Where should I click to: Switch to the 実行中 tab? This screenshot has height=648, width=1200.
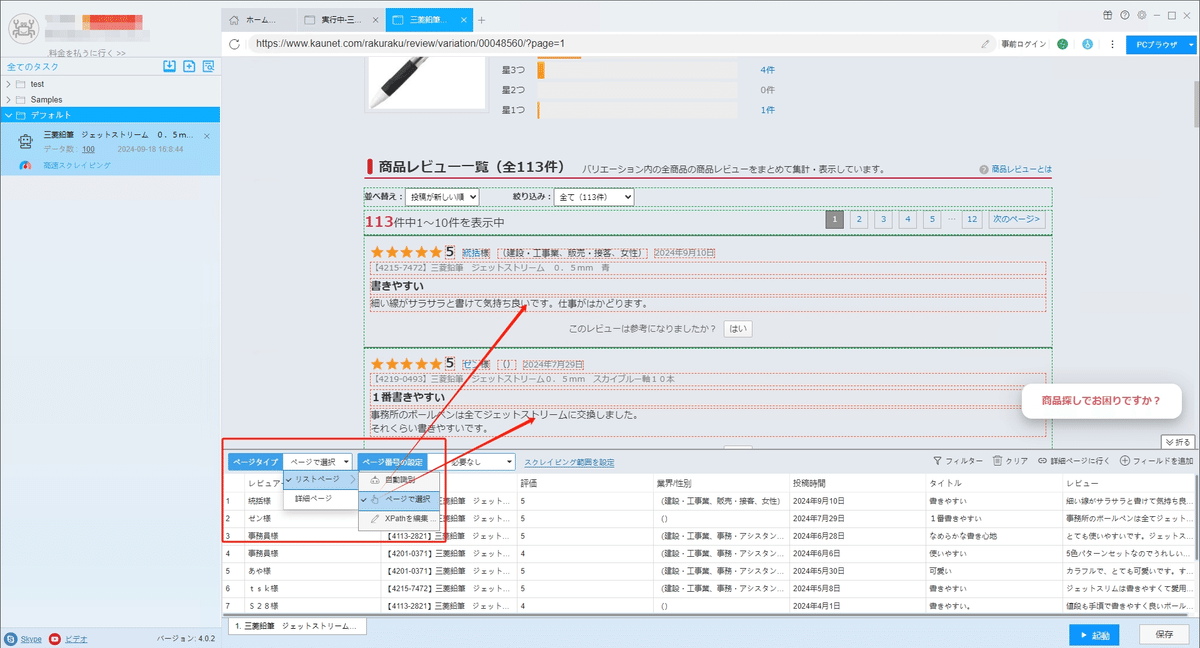coord(340,19)
